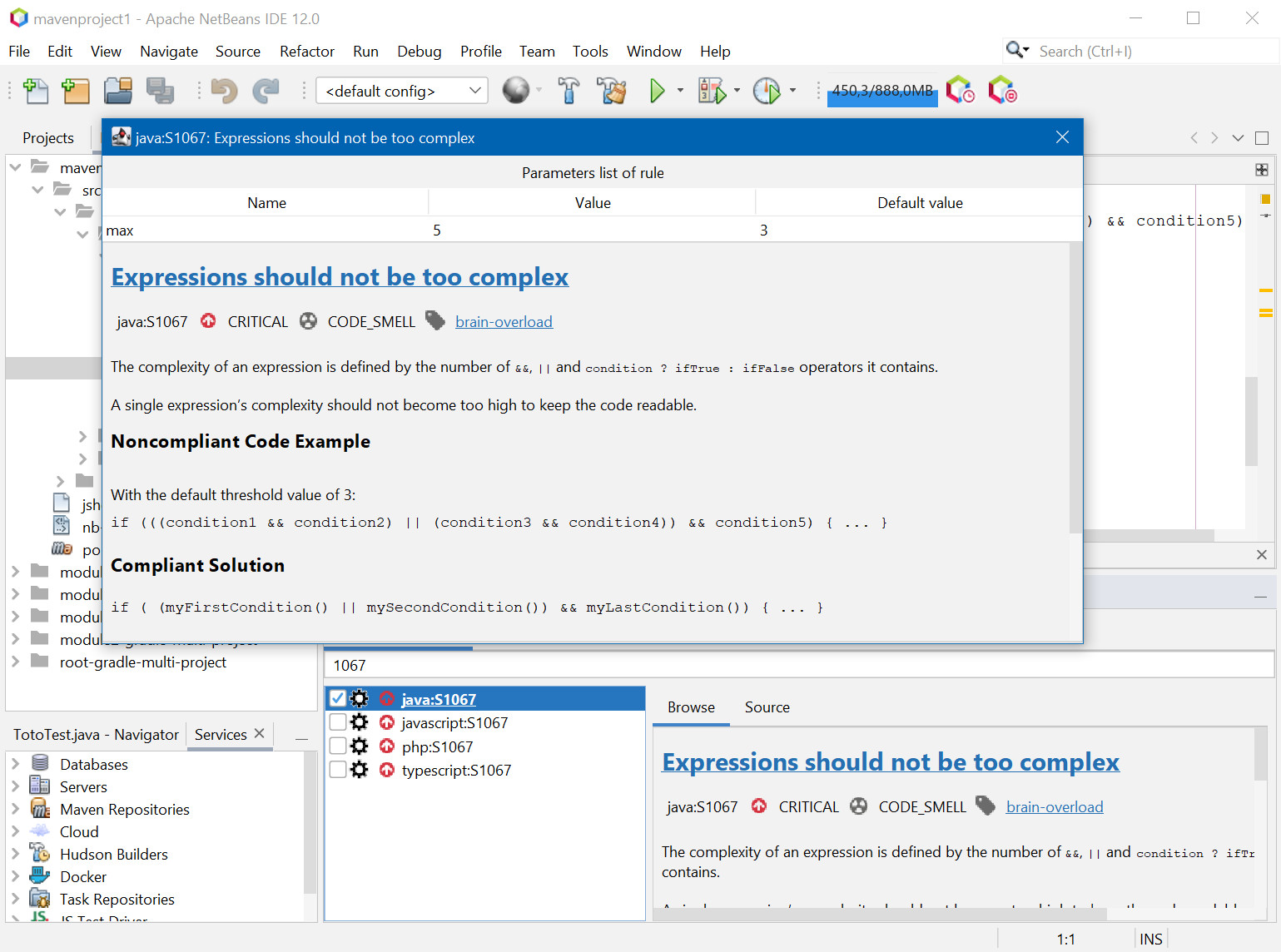Click the rule filter field containing 1067

coord(797,666)
